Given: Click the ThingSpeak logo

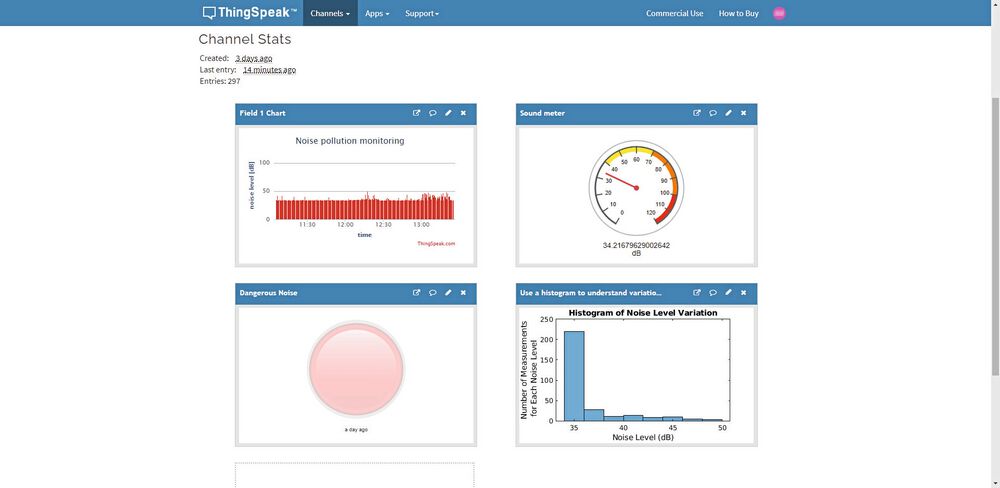Looking at the screenshot, I should pyautogui.click(x=250, y=13).
